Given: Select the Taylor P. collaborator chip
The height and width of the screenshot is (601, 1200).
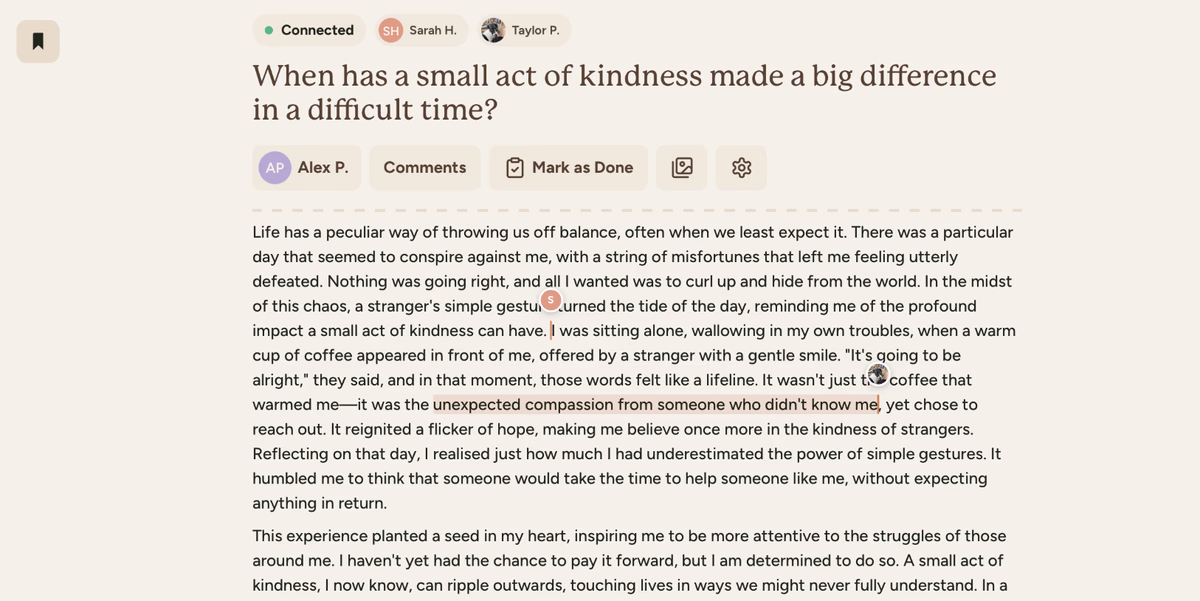Looking at the screenshot, I should pos(524,31).
